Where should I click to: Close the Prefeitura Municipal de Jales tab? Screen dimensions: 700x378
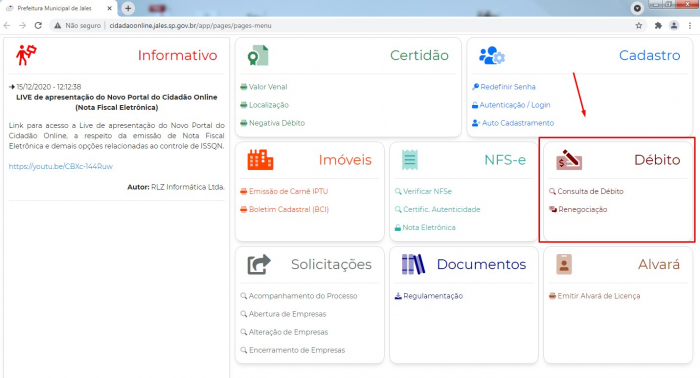tap(109, 8)
